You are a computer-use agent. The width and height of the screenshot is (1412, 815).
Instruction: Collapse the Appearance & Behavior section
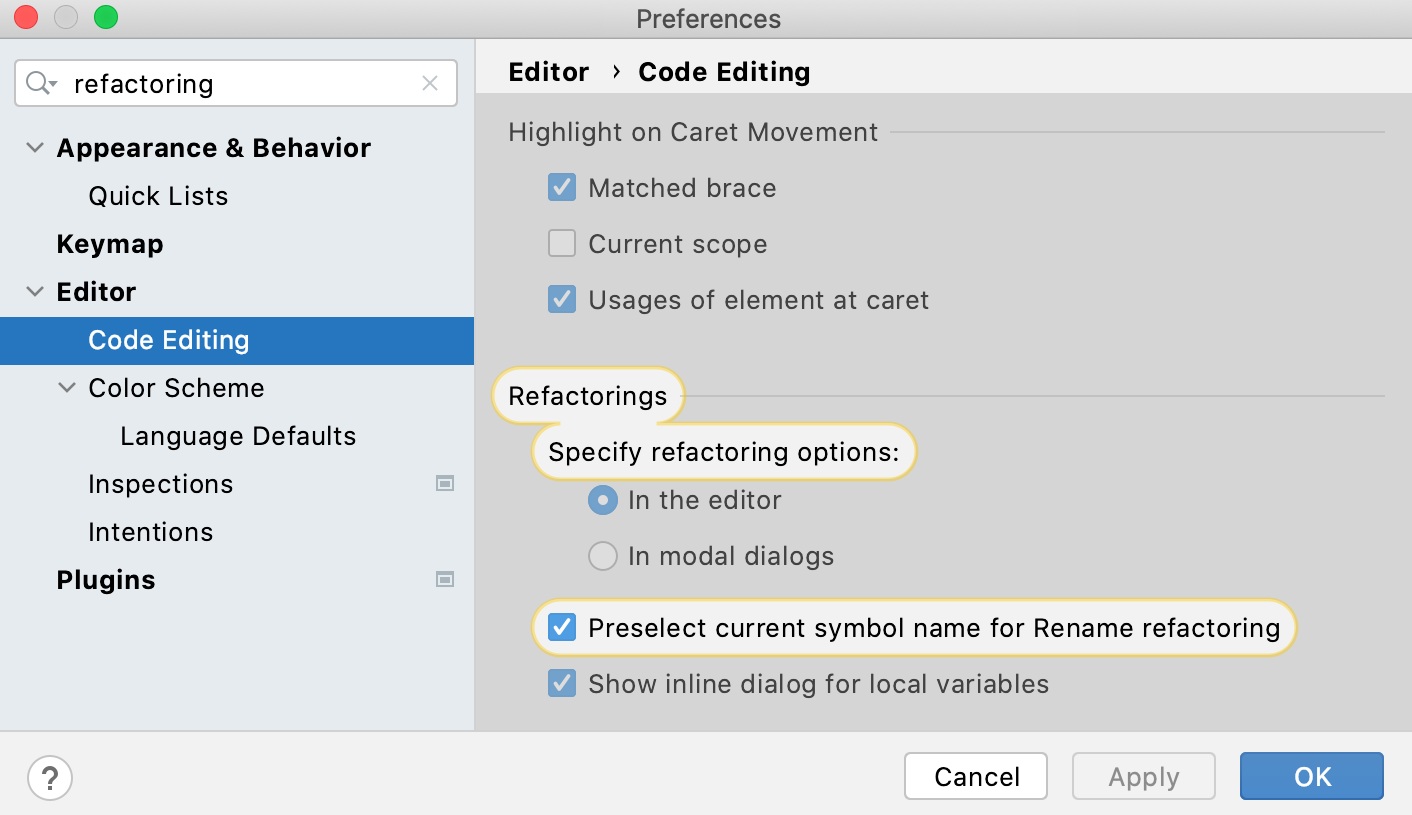coord(35,147)
